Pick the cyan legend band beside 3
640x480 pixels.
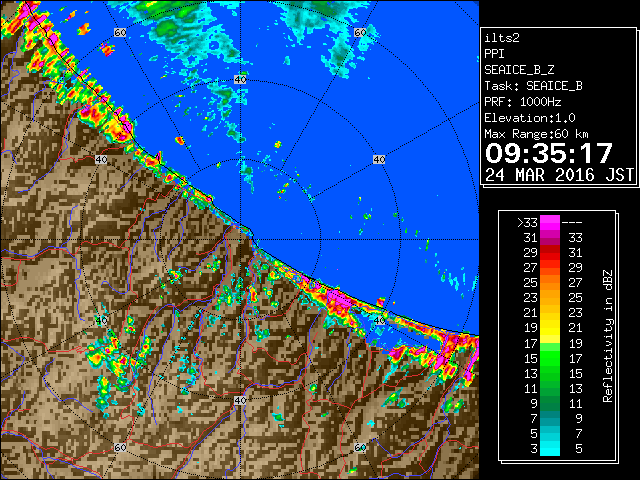tap(550, 448)
